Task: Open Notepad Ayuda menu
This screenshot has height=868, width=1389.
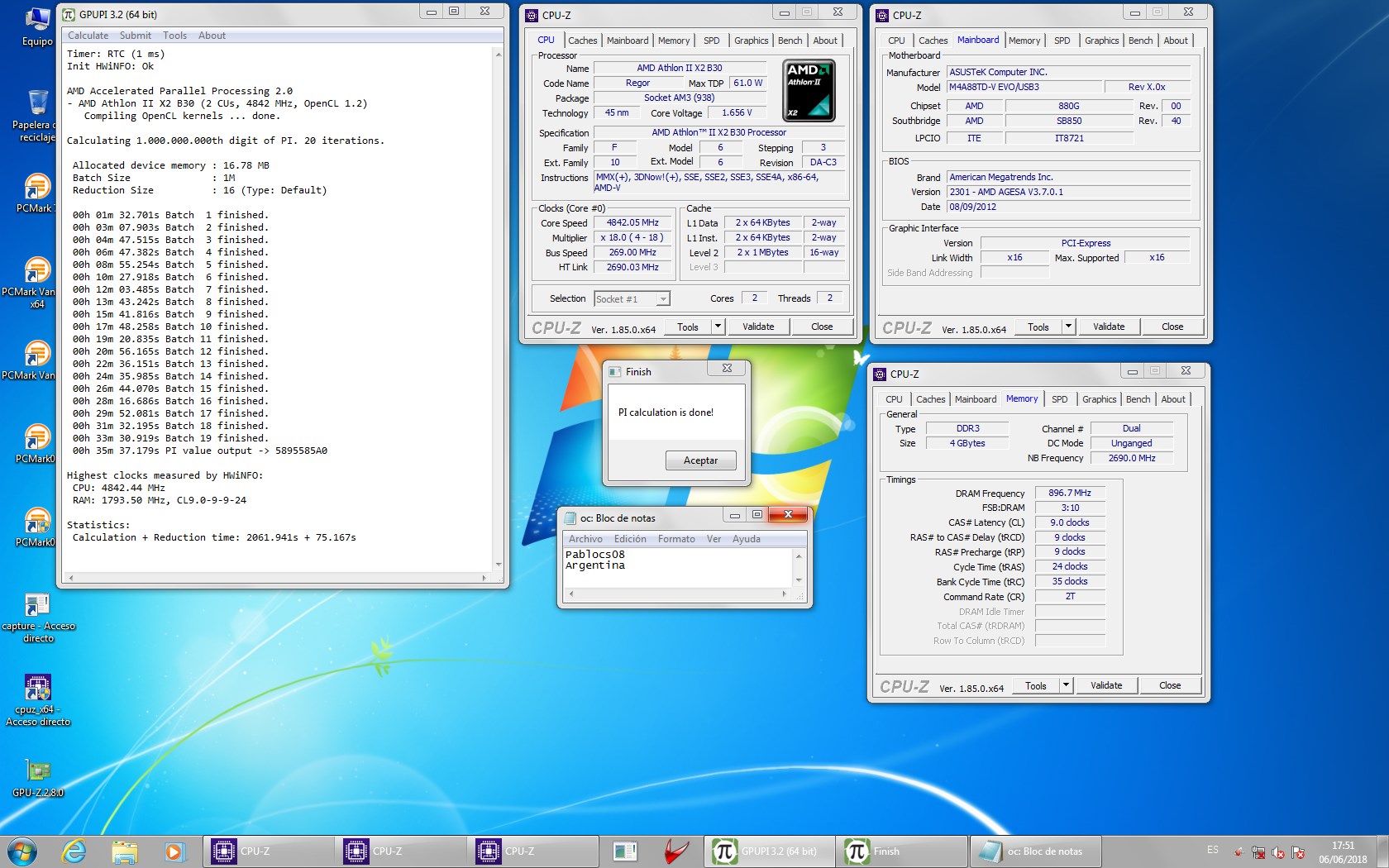Action: (746, 539)
